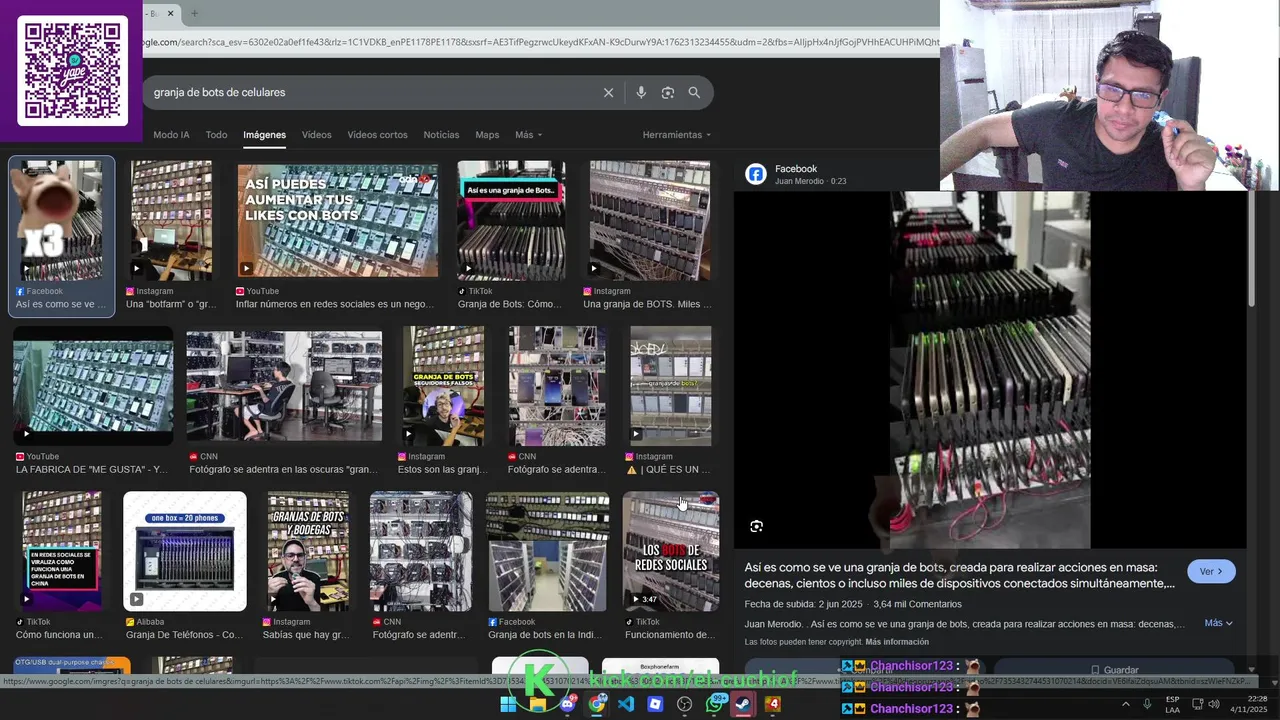The height and width of the screenshot is (720, 1280).
Task: Open Discord from the taskbar
Action: (568, 704)
